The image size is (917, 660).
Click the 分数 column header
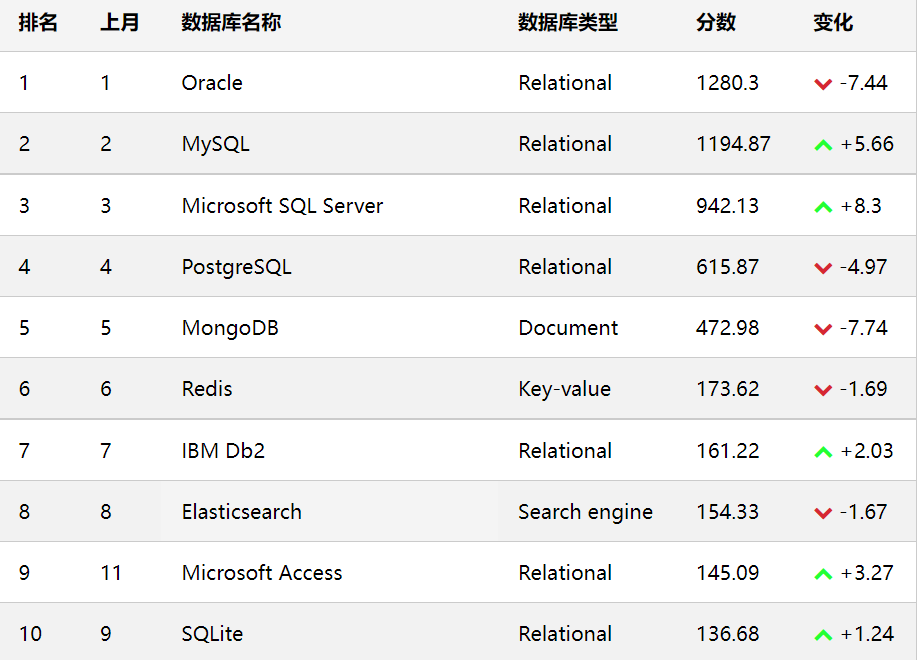[716, 23]
